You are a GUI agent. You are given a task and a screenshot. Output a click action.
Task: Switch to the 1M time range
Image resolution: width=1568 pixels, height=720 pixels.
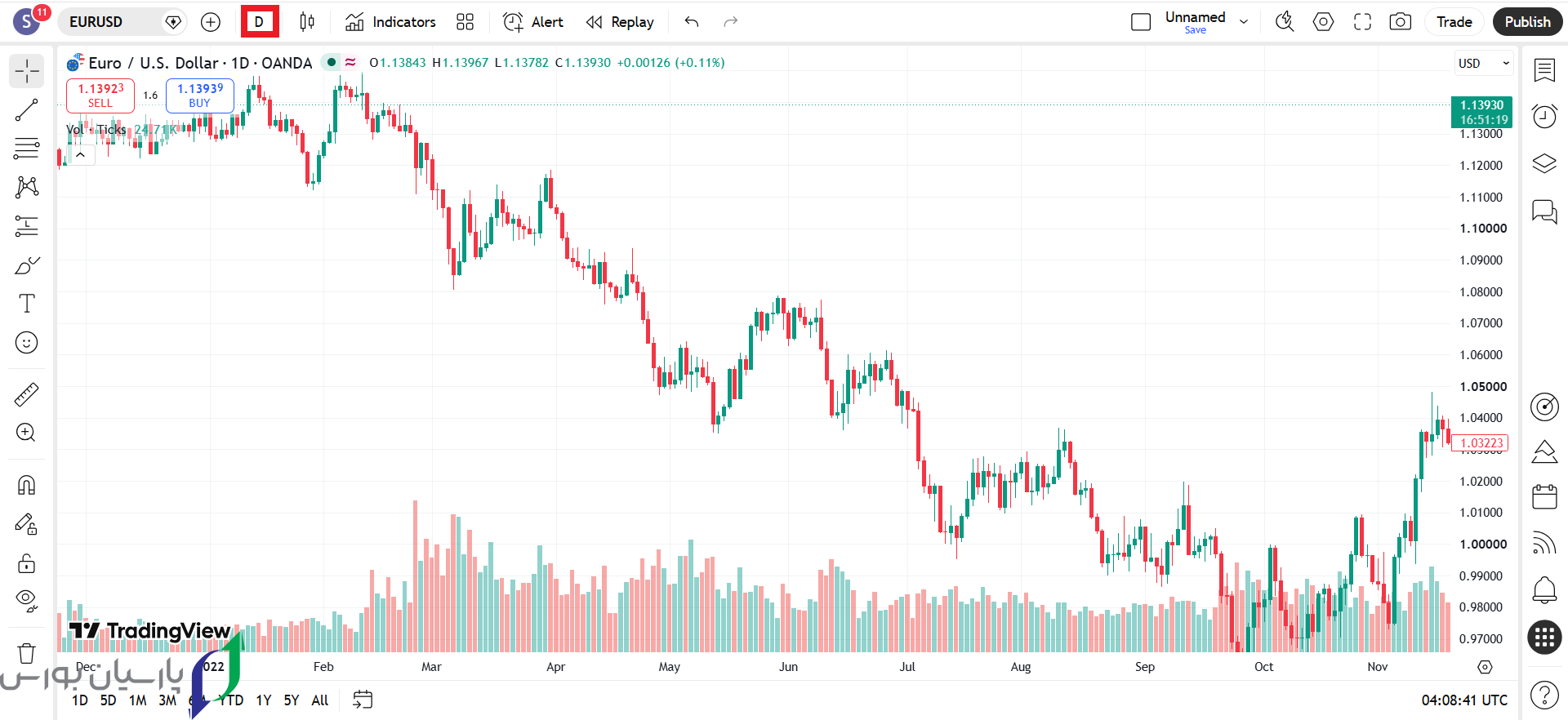[138, 700]
